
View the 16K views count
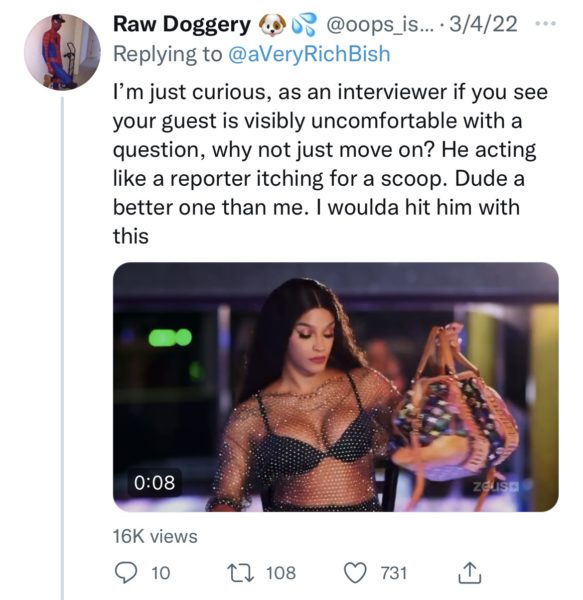[155, 536]
